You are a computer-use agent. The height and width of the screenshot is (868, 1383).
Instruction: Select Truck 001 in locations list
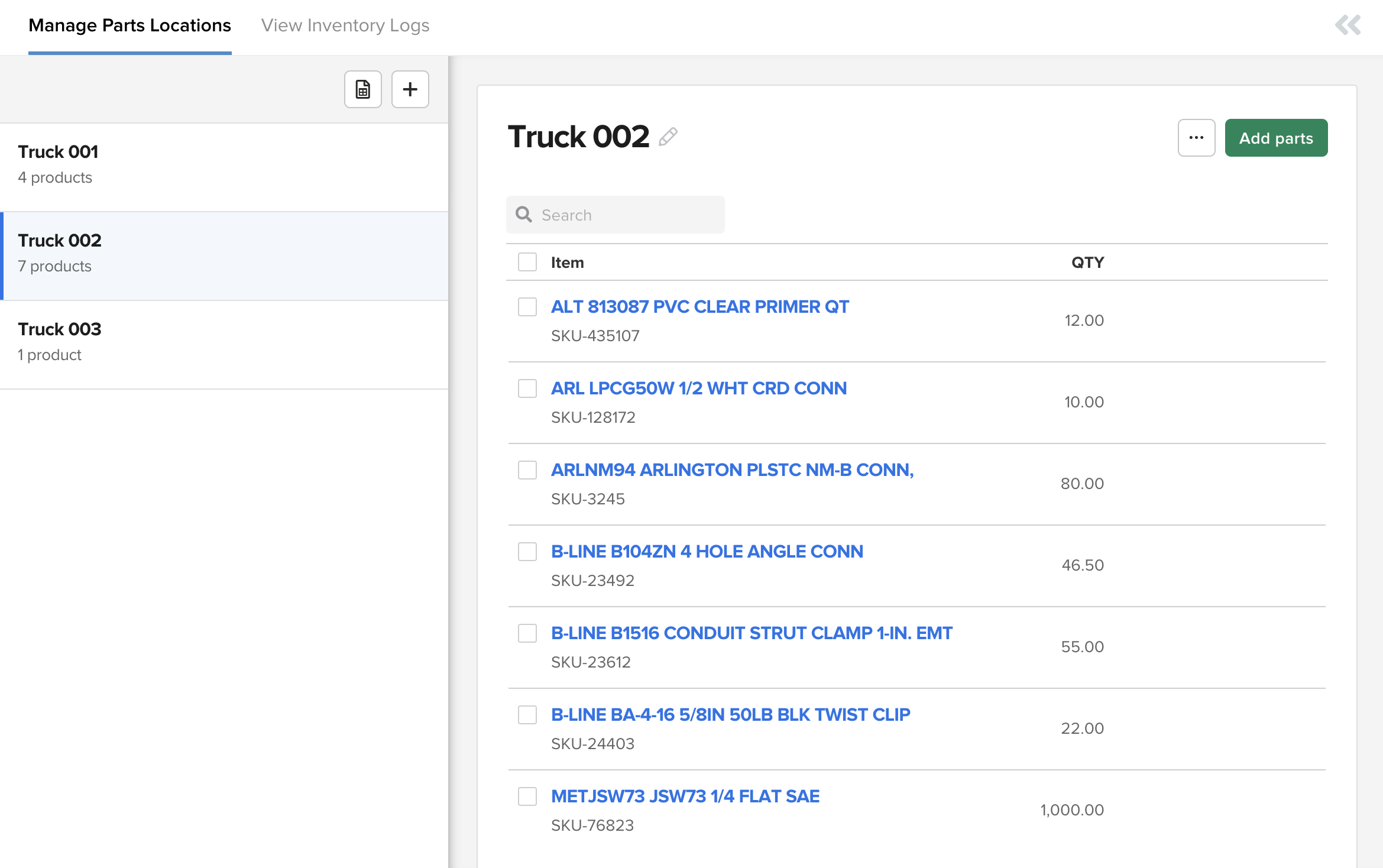224,164
